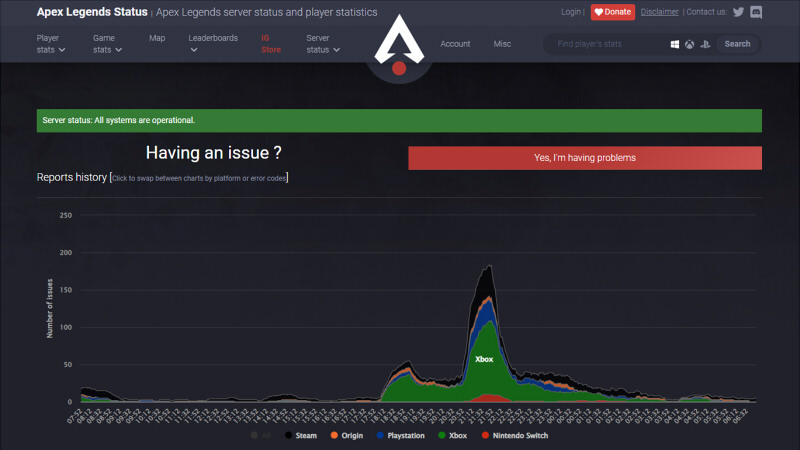Toggle the Origin series in legend
This screenshot has width=800, height=450.
(x=347, y=435)
